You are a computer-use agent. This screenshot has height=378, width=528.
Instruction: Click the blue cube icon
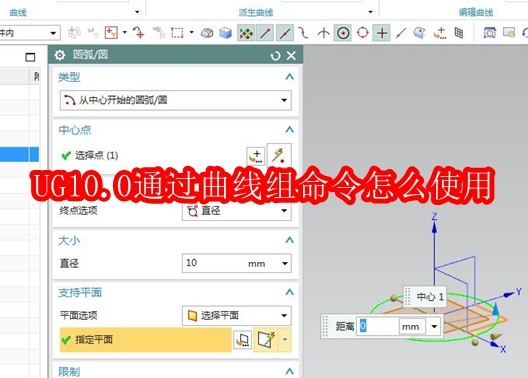tap(225, 33)
